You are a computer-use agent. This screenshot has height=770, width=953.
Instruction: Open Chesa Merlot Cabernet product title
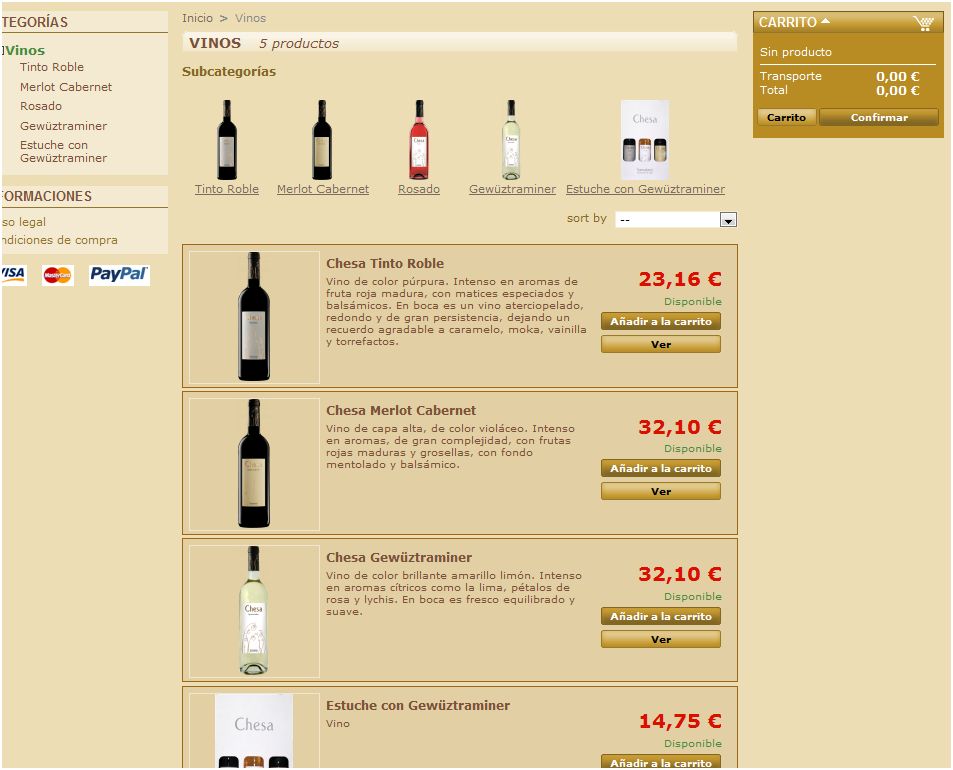401,411
